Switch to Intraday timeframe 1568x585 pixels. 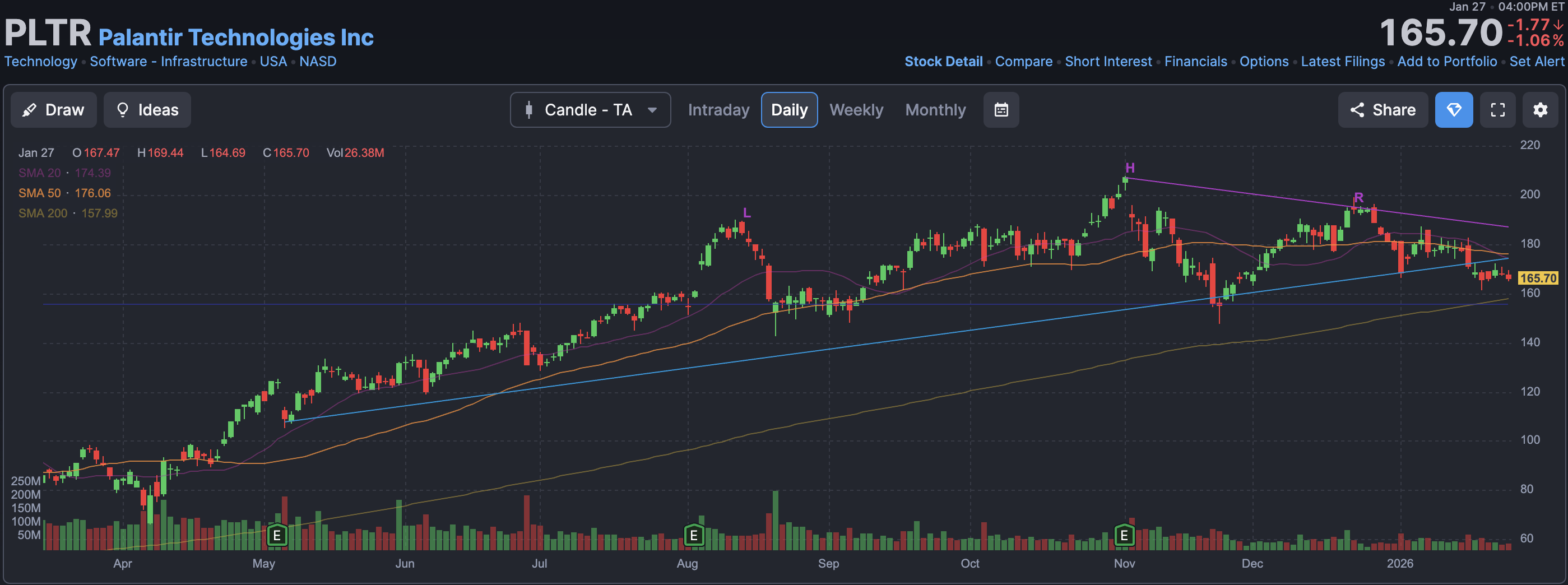click(718, 110)
